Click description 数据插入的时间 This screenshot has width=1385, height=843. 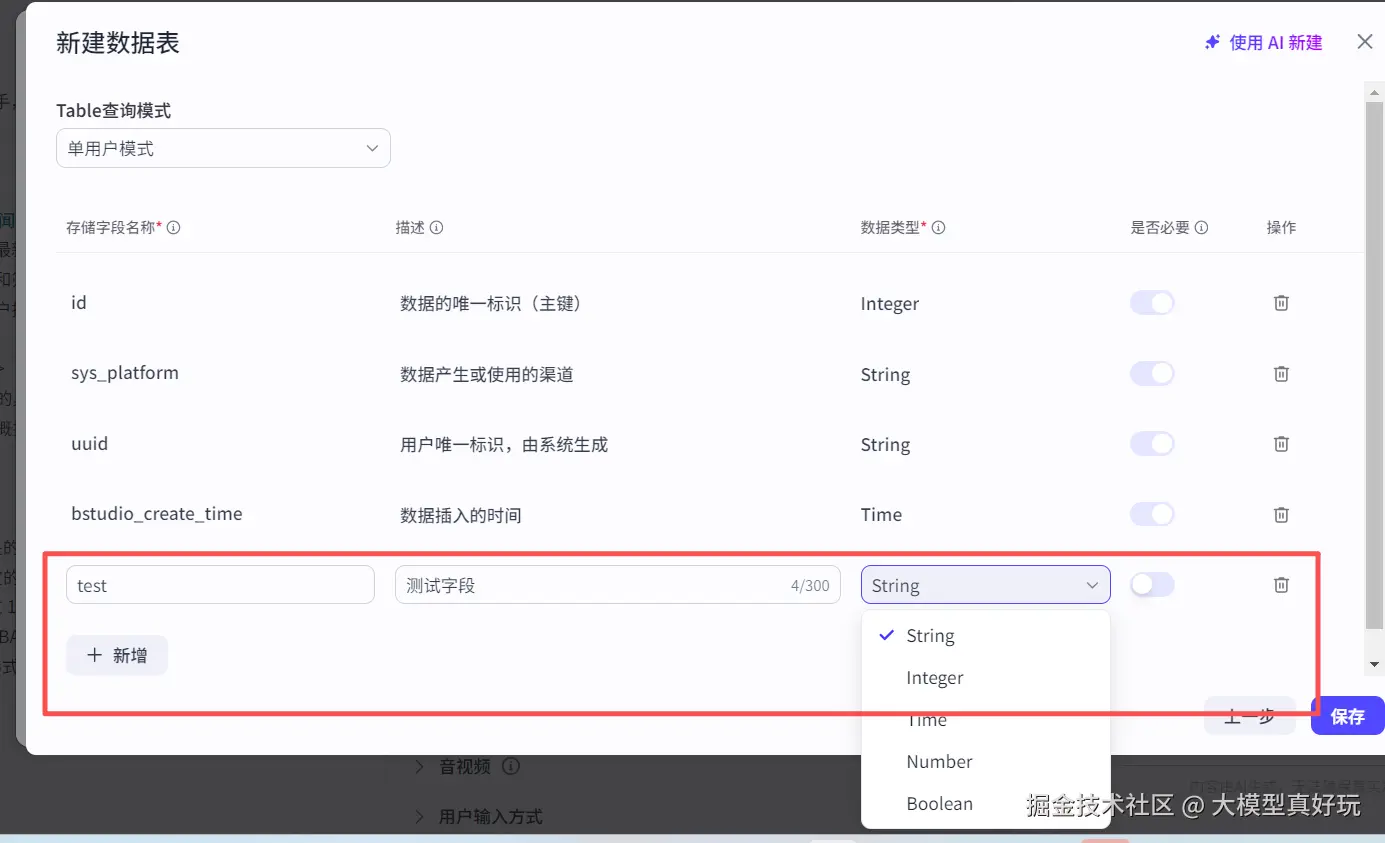pyautogui.click(x=461, y=515)
